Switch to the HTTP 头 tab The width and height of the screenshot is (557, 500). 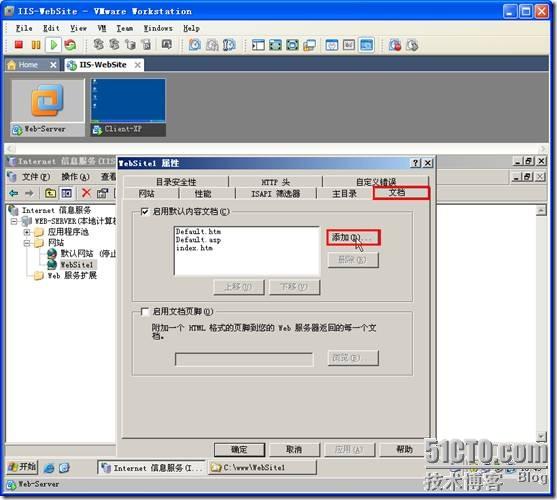(276, 182)
